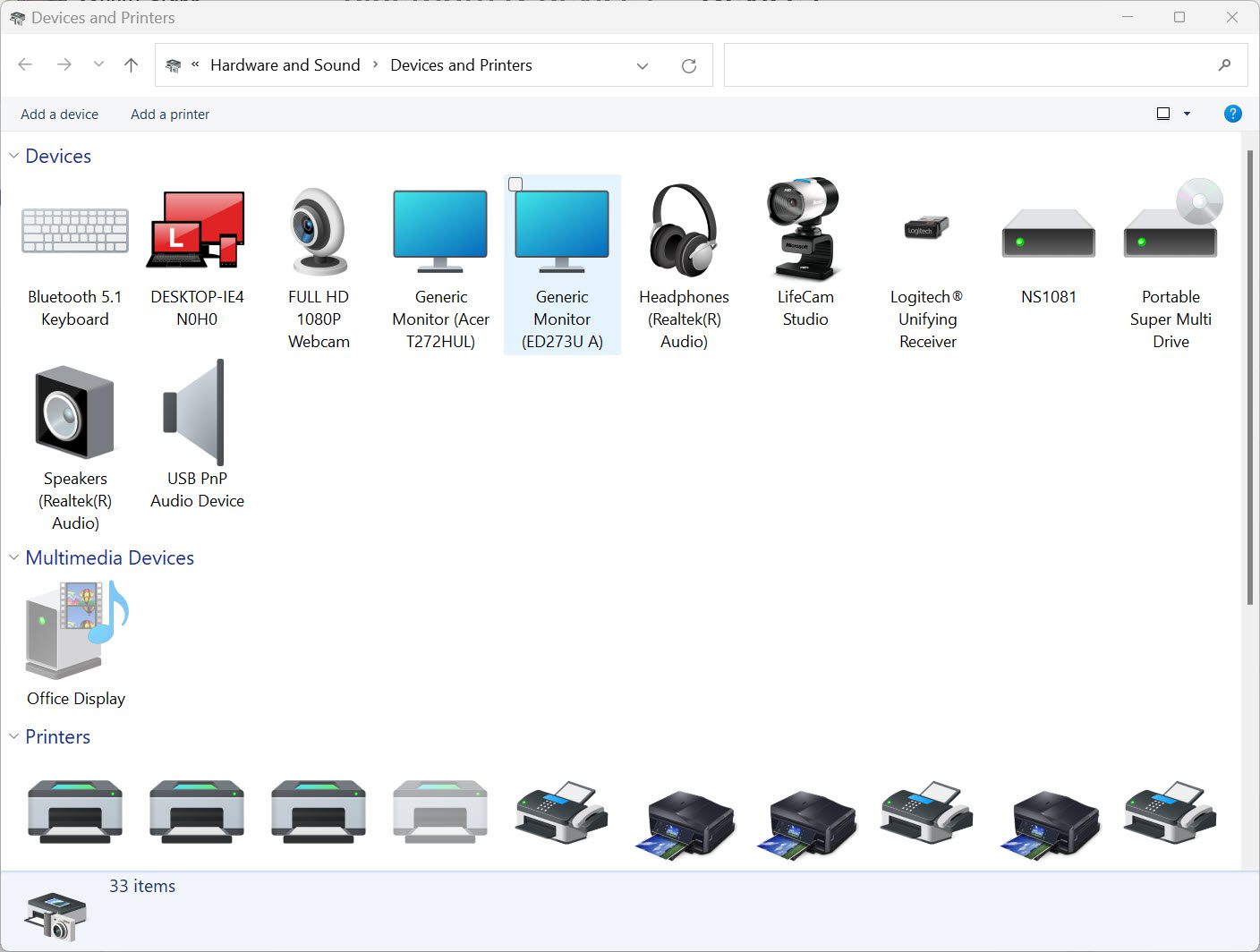1260x952 pixels.
Task: Select the Headphones (Realtek(R) Audio) device icon
Action: (684, 229)
